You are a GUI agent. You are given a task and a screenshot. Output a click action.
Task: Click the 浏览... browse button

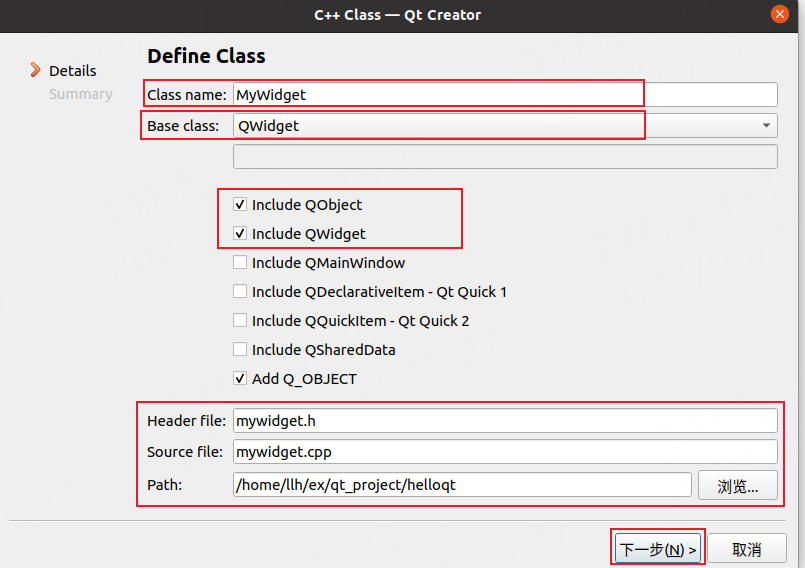point(738,485)
